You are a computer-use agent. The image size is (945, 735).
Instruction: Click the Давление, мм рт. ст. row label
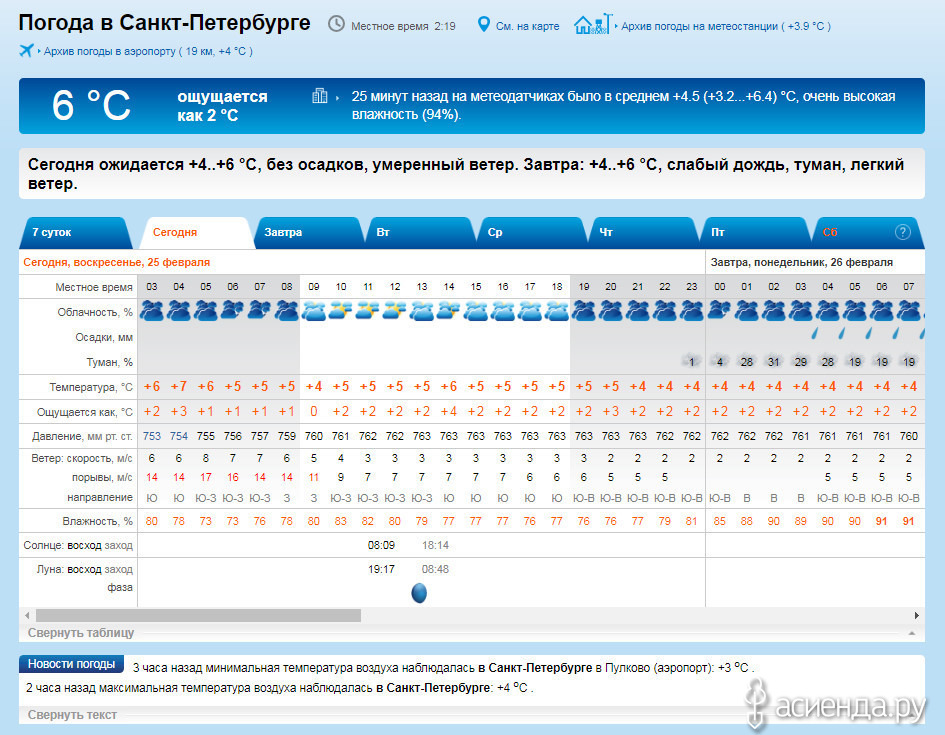[x=83, y=436]
